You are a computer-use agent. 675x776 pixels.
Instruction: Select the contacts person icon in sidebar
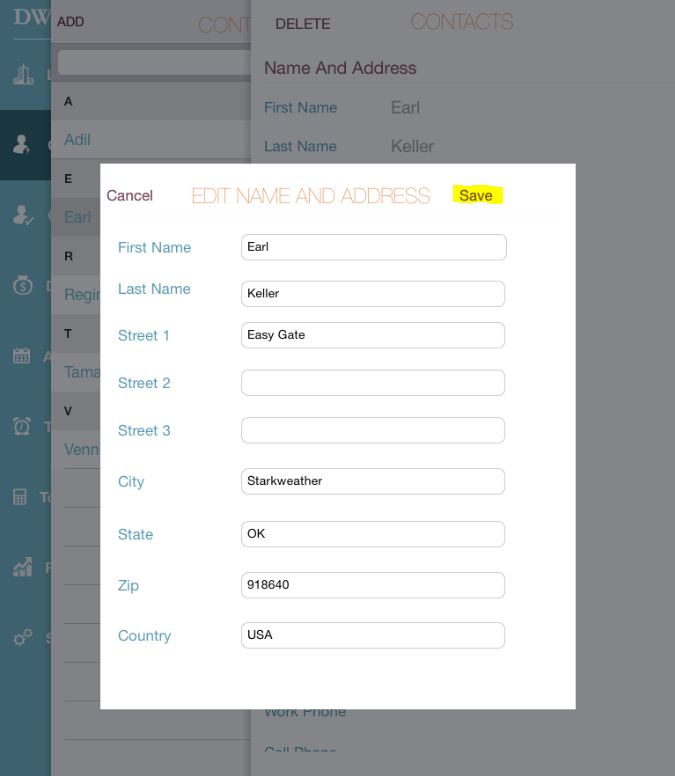(x=21, y=144)
